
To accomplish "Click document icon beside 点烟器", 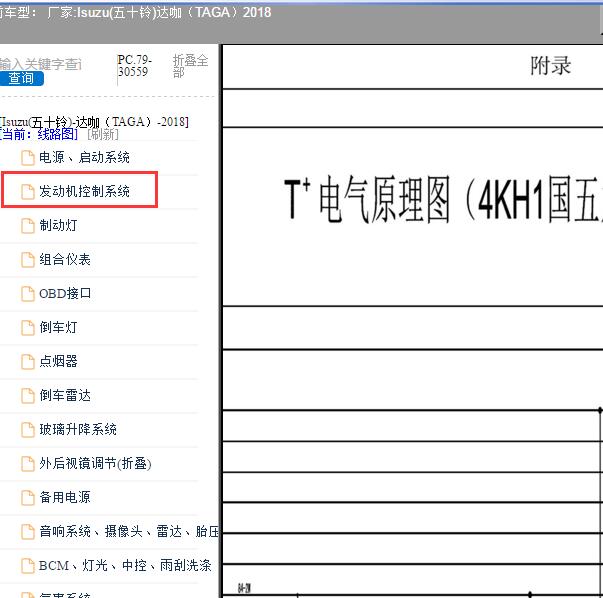I will pos(27,361).
